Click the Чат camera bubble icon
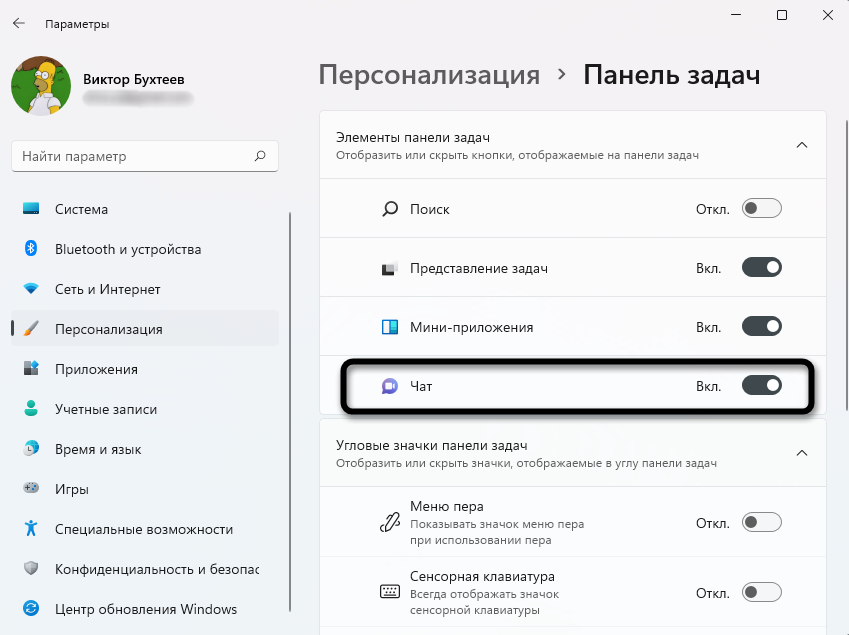This screenshot has width=849, height=635. point(390,386)
